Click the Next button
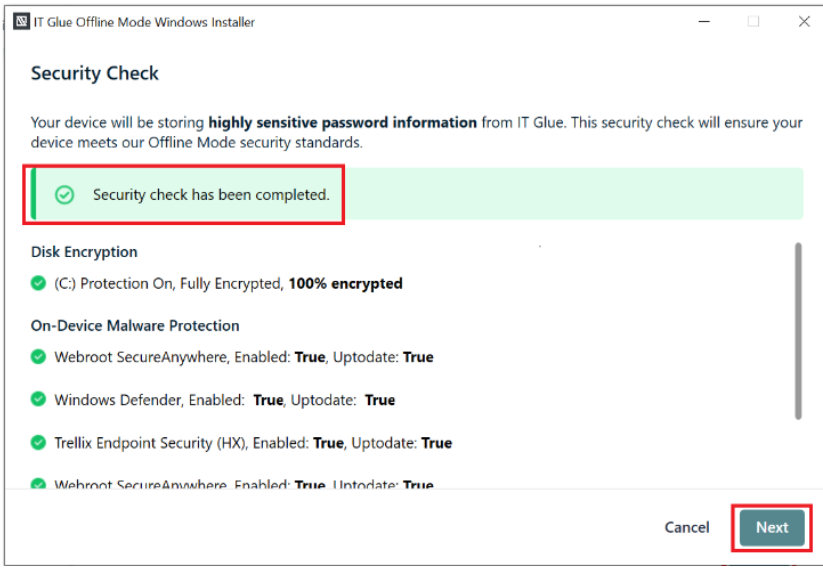The width and height of the screenshot is (823, 568). point(772,527)
